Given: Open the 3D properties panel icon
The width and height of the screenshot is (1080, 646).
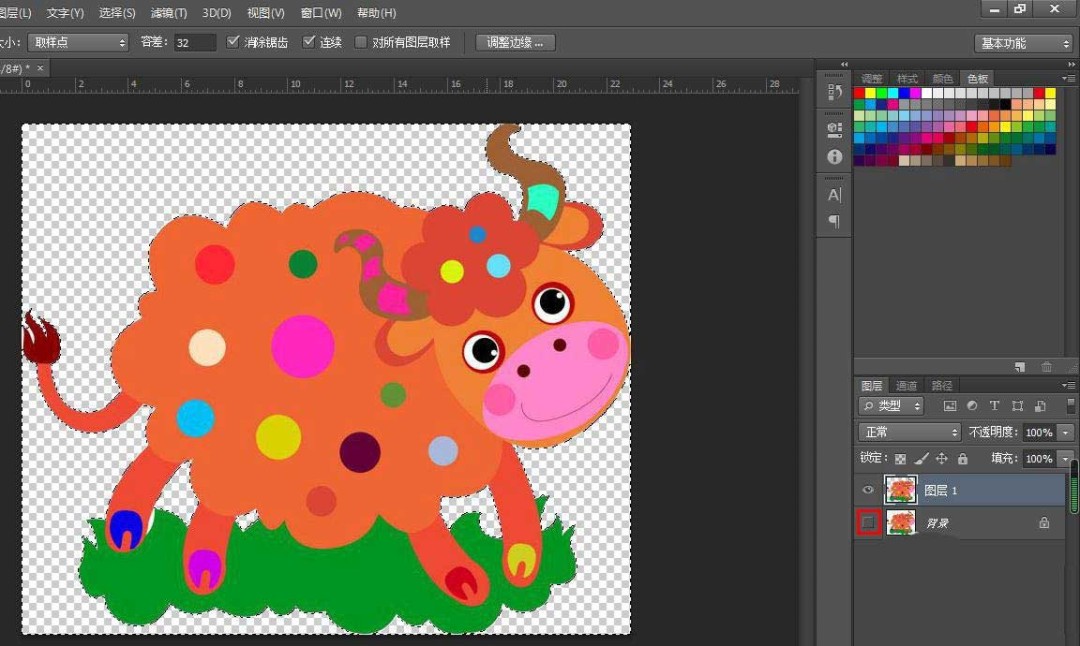Looking at the screenshot, I should coord(834,129).
